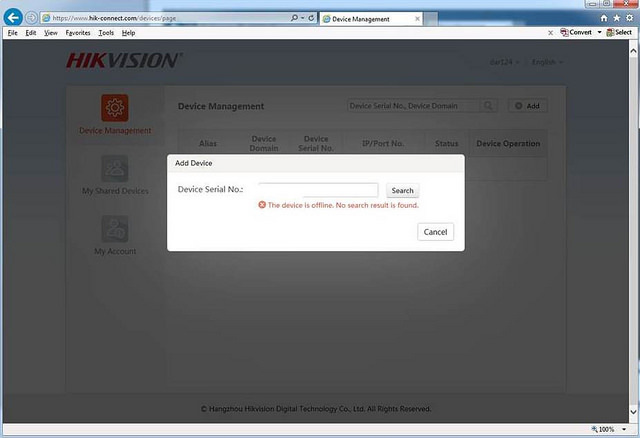This screenshot has height=438, width=640.
Task: Click the Alias column header
Action: click(208, 143)
